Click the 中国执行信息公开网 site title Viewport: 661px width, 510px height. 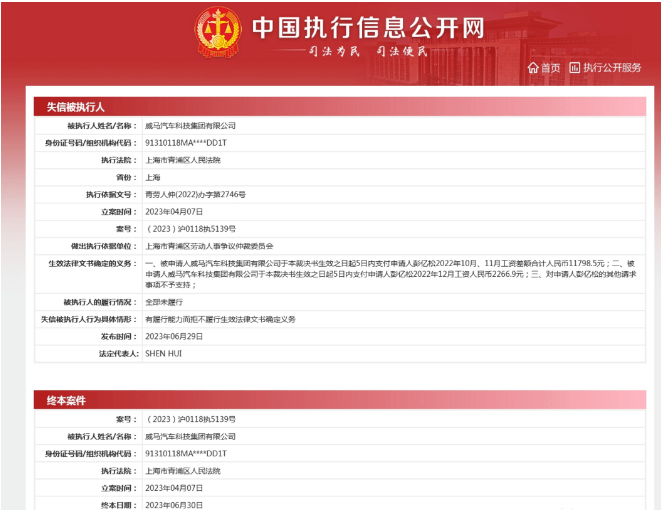[368, 28]
